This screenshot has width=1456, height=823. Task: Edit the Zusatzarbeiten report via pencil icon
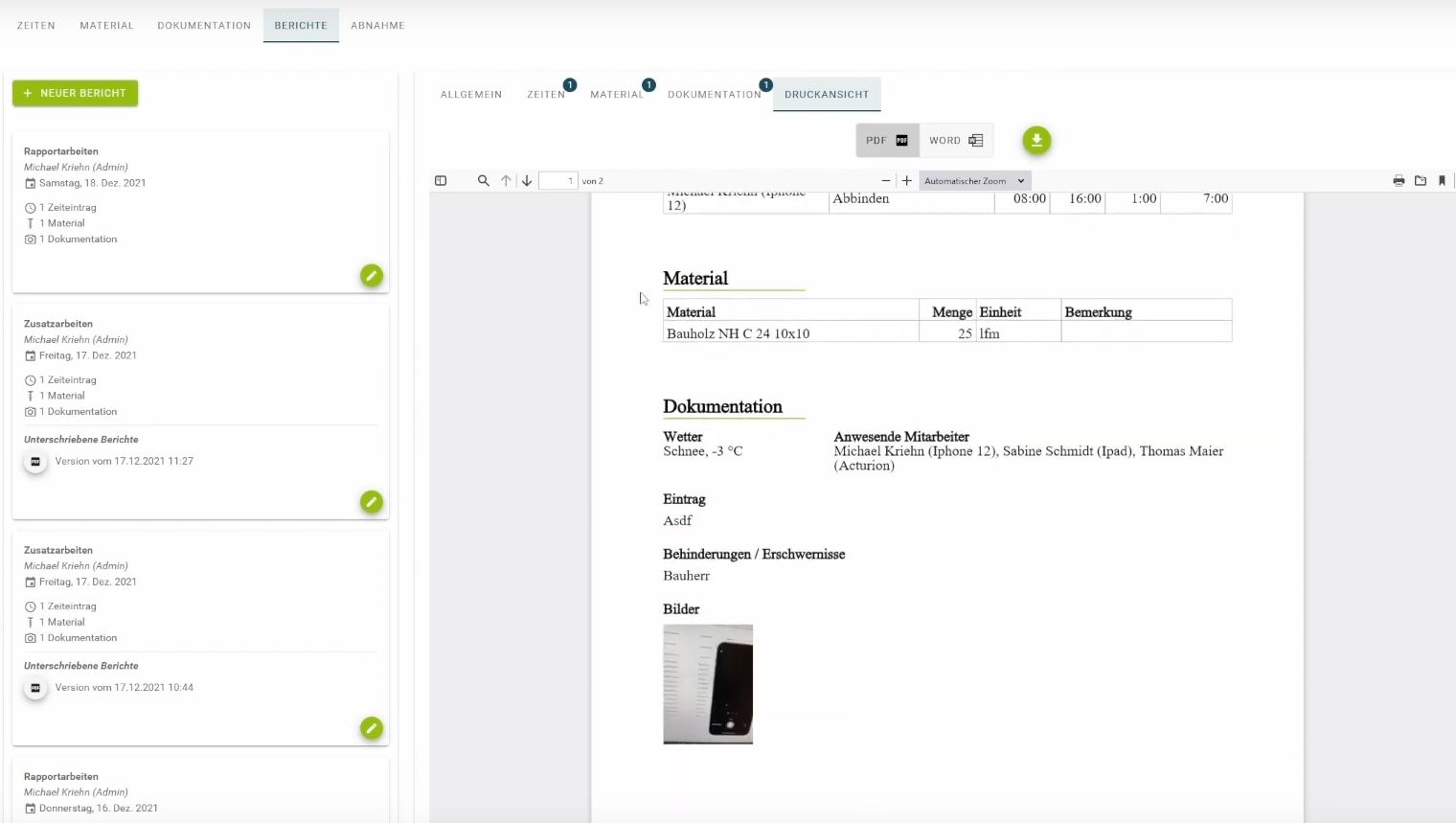pyautogui.click(x=372, y=501)
